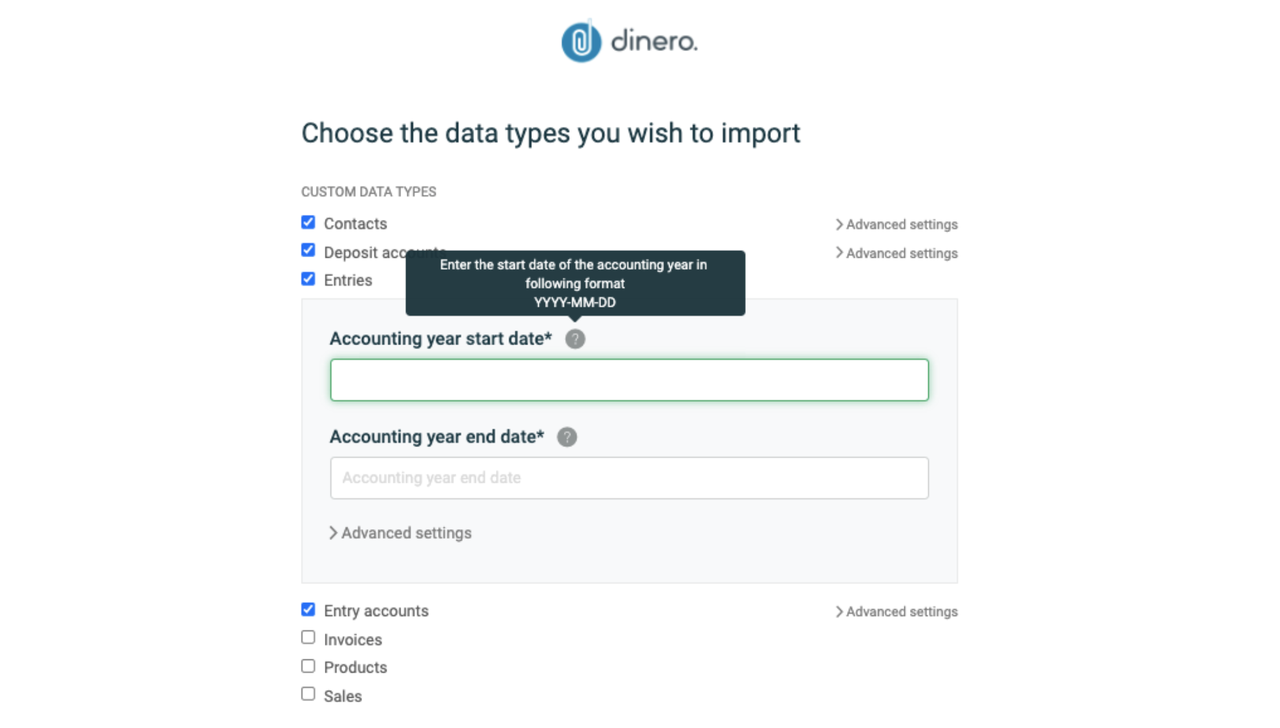Viewport: 1280px width, 728px height.
Task: Uncheck the Entries checkbox
Action: [x=308, y=279]
